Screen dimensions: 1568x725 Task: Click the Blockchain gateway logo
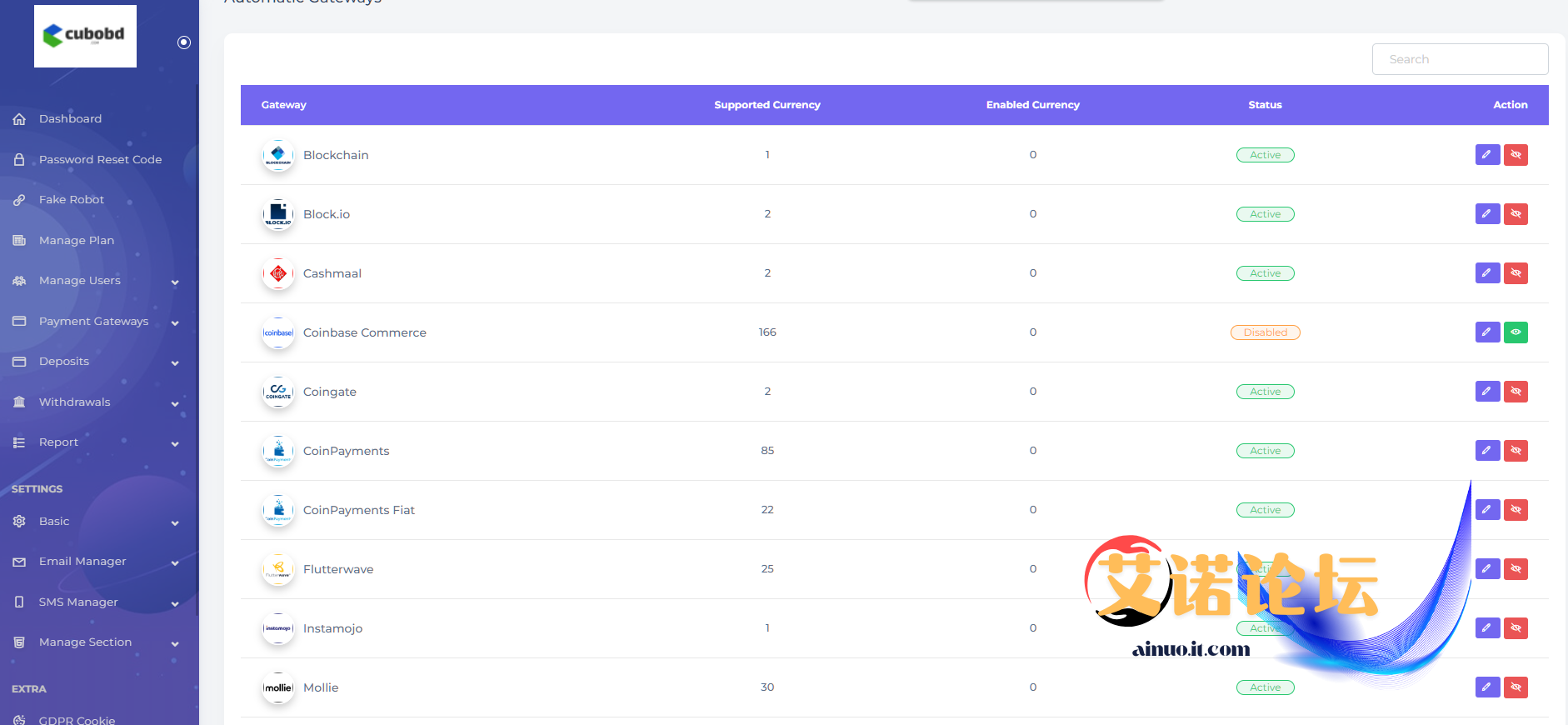pyautogui.click(x=278, y=155)
